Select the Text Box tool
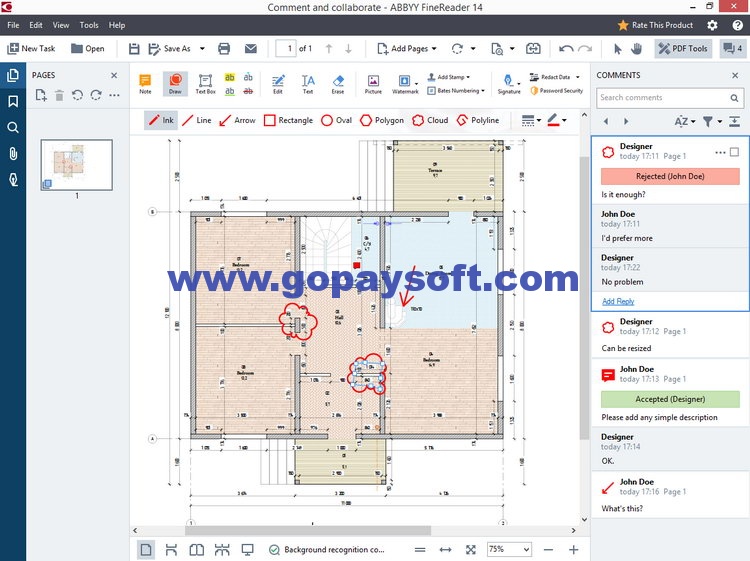Viewport: 750px width, 561px height. click(205, 84)
